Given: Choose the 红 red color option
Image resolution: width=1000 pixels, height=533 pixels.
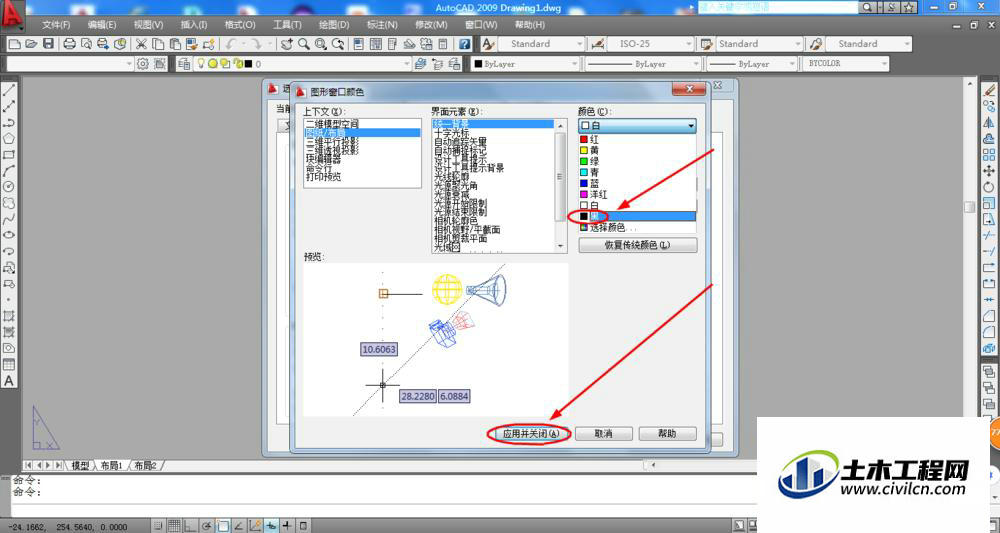Looking at the screenshot, I should click(637, 139).
